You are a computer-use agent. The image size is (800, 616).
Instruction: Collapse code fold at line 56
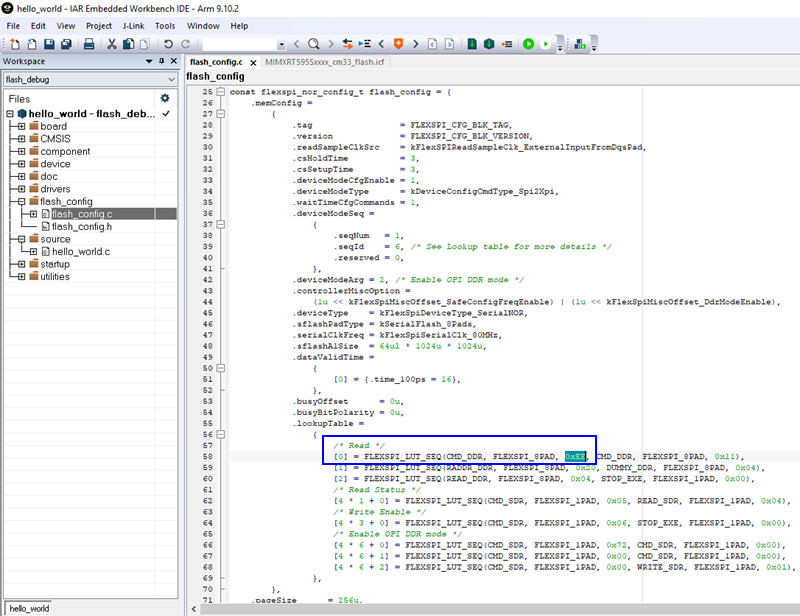pyautogui.click(x=220, y=434)
